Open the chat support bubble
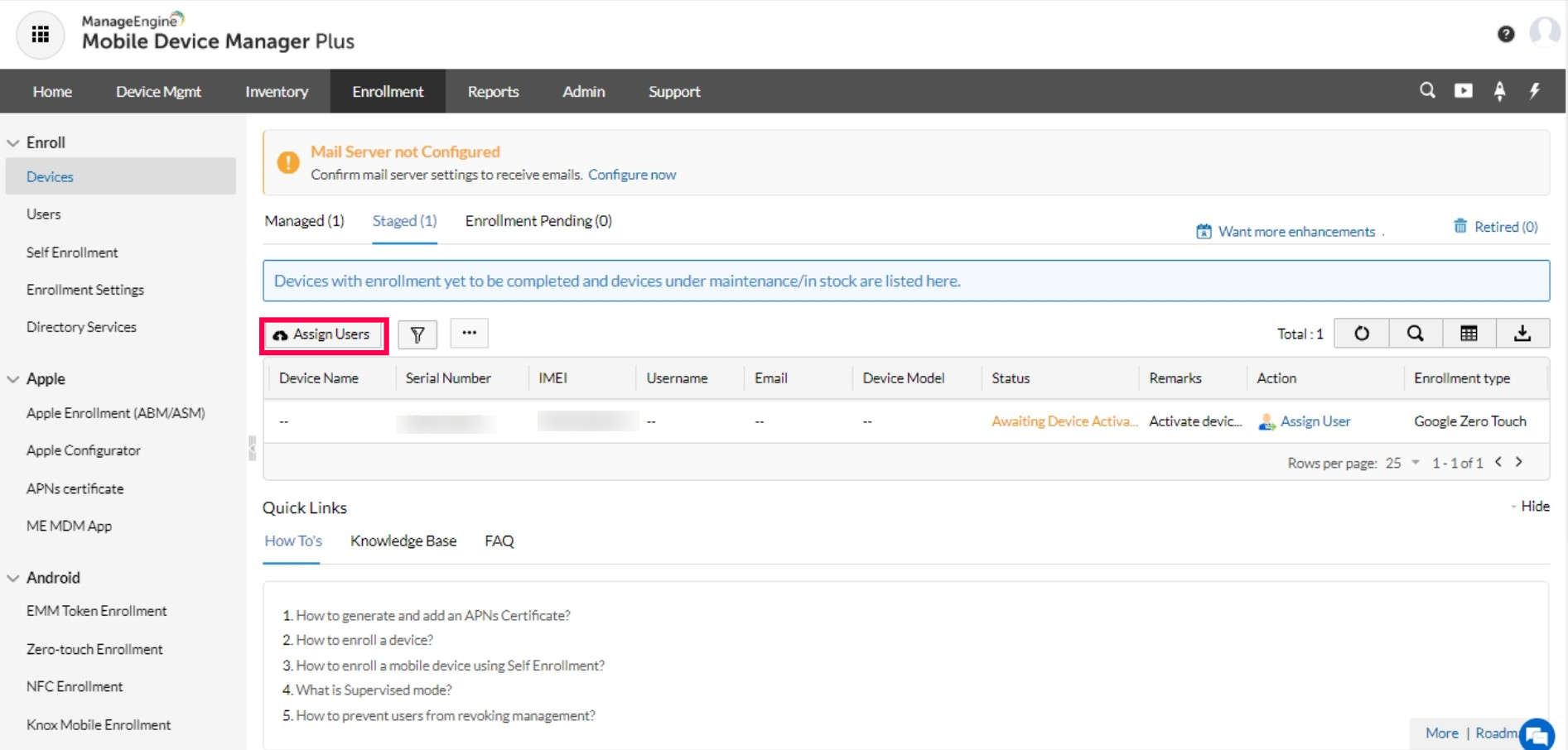This screenshot has width=1568, height=750. pyautogui.click(x=1537, y=734)
